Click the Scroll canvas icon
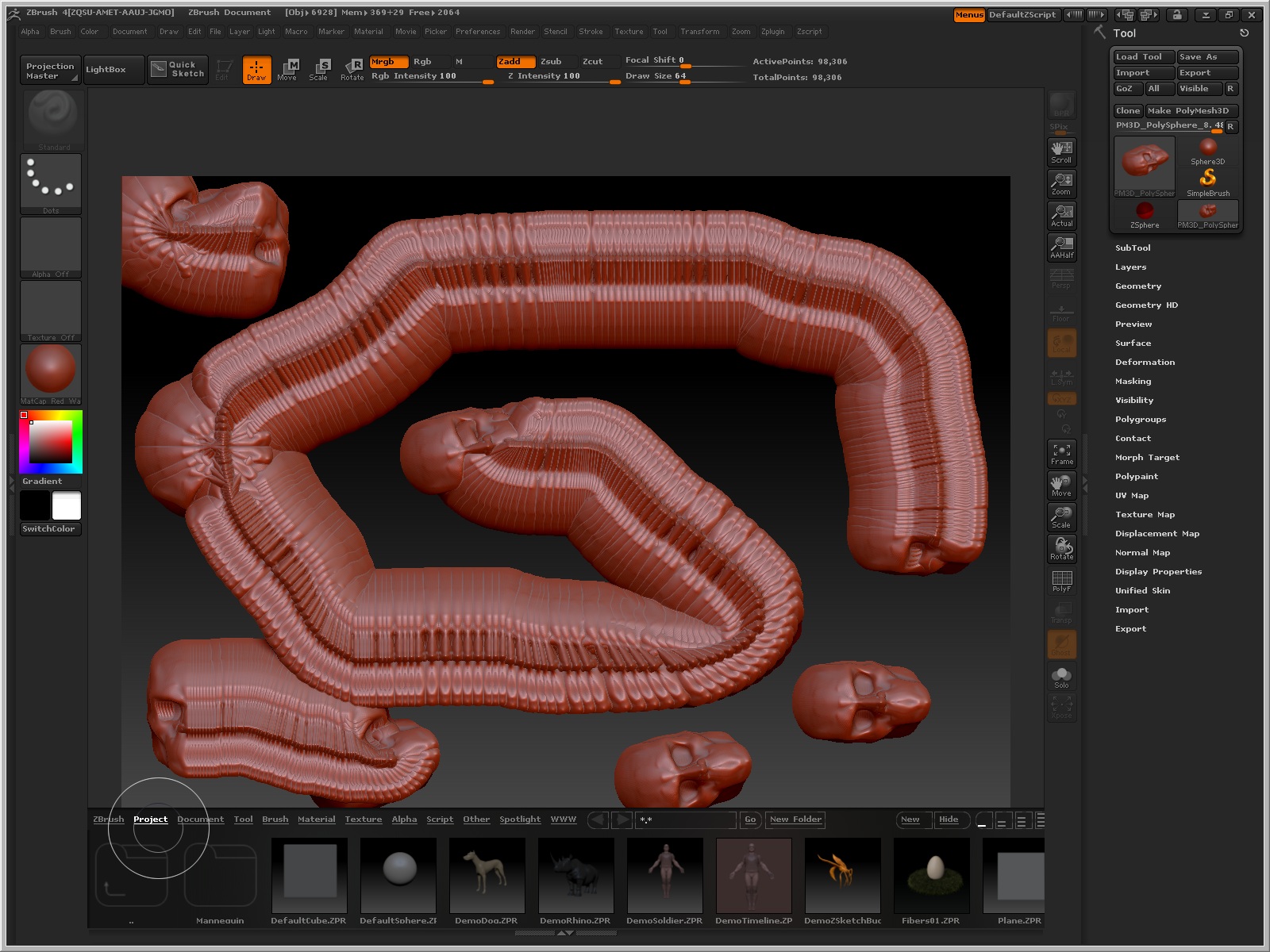This screenshot has height=952, width=1270. point(1061,152)
